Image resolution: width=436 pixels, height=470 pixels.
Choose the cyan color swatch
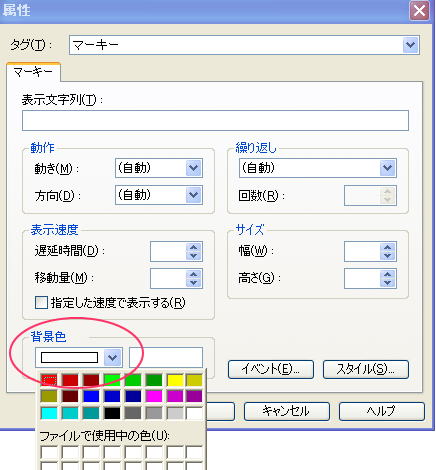[49, 413]
